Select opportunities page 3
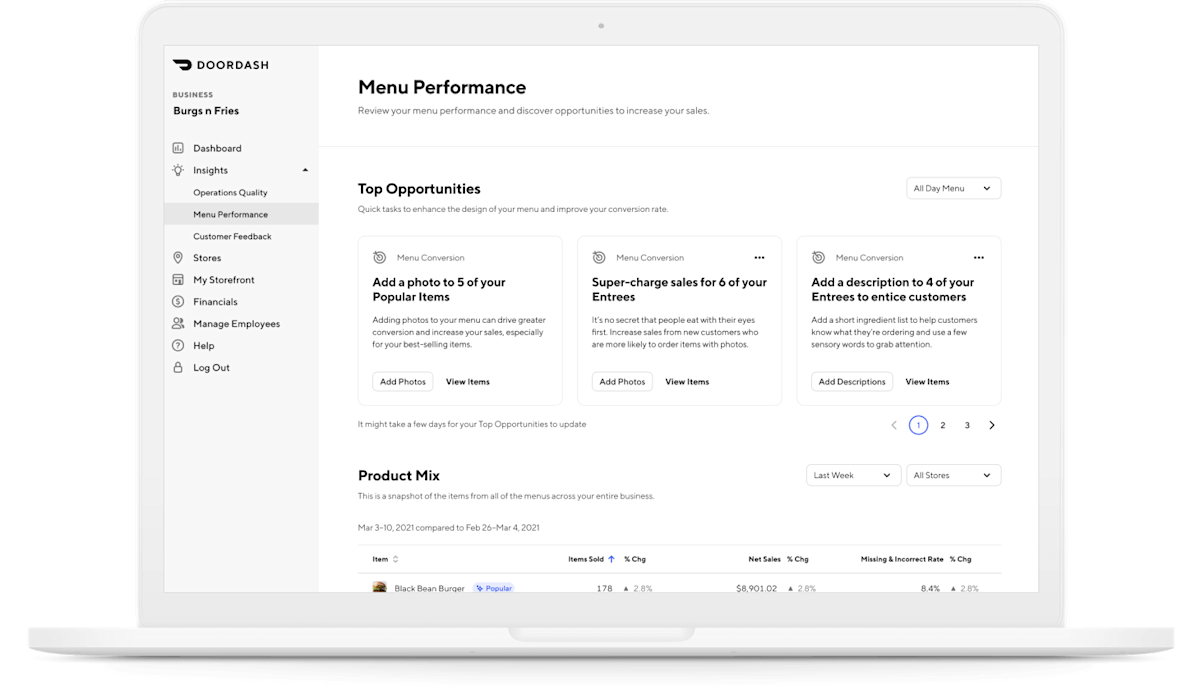Viewport: 1200px width, 690px height. point(967,425)
